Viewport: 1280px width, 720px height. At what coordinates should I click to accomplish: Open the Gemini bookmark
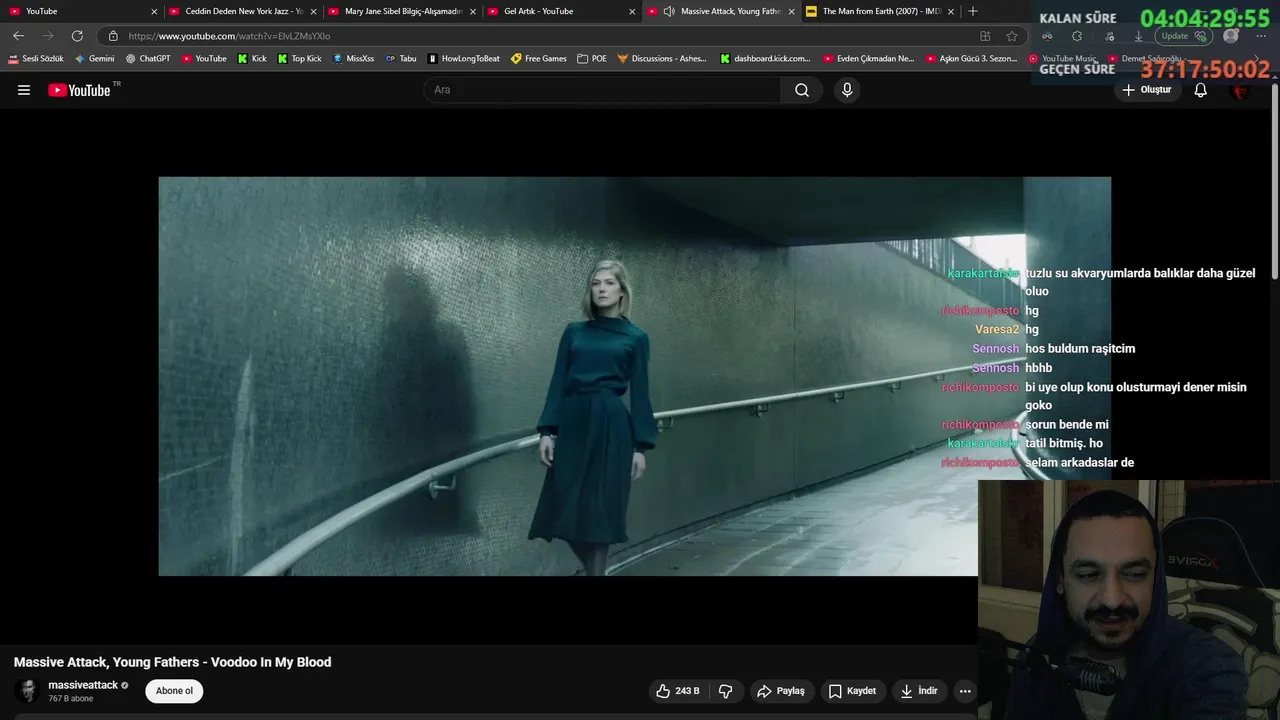(x=95, y=59)
